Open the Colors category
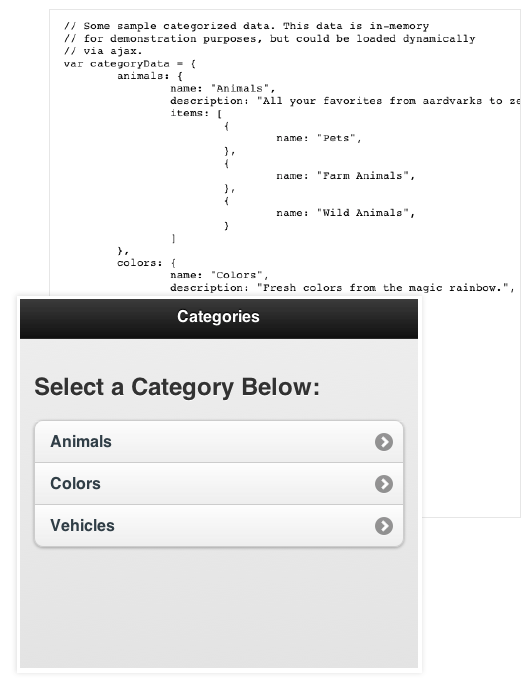This screenshot has width=528, height=686. pos(219,484)
